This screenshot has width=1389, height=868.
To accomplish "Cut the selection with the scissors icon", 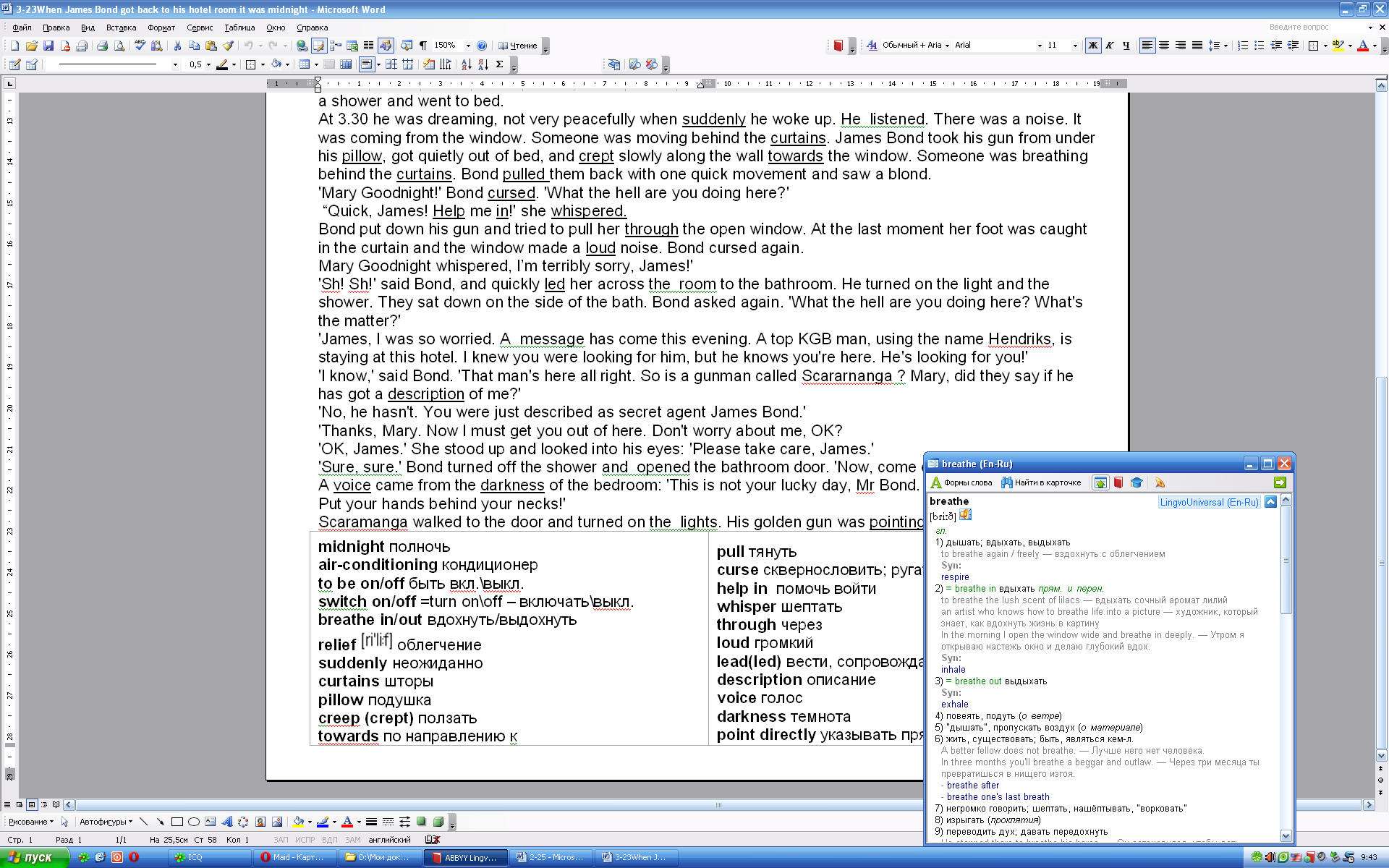I will point(177,46).
